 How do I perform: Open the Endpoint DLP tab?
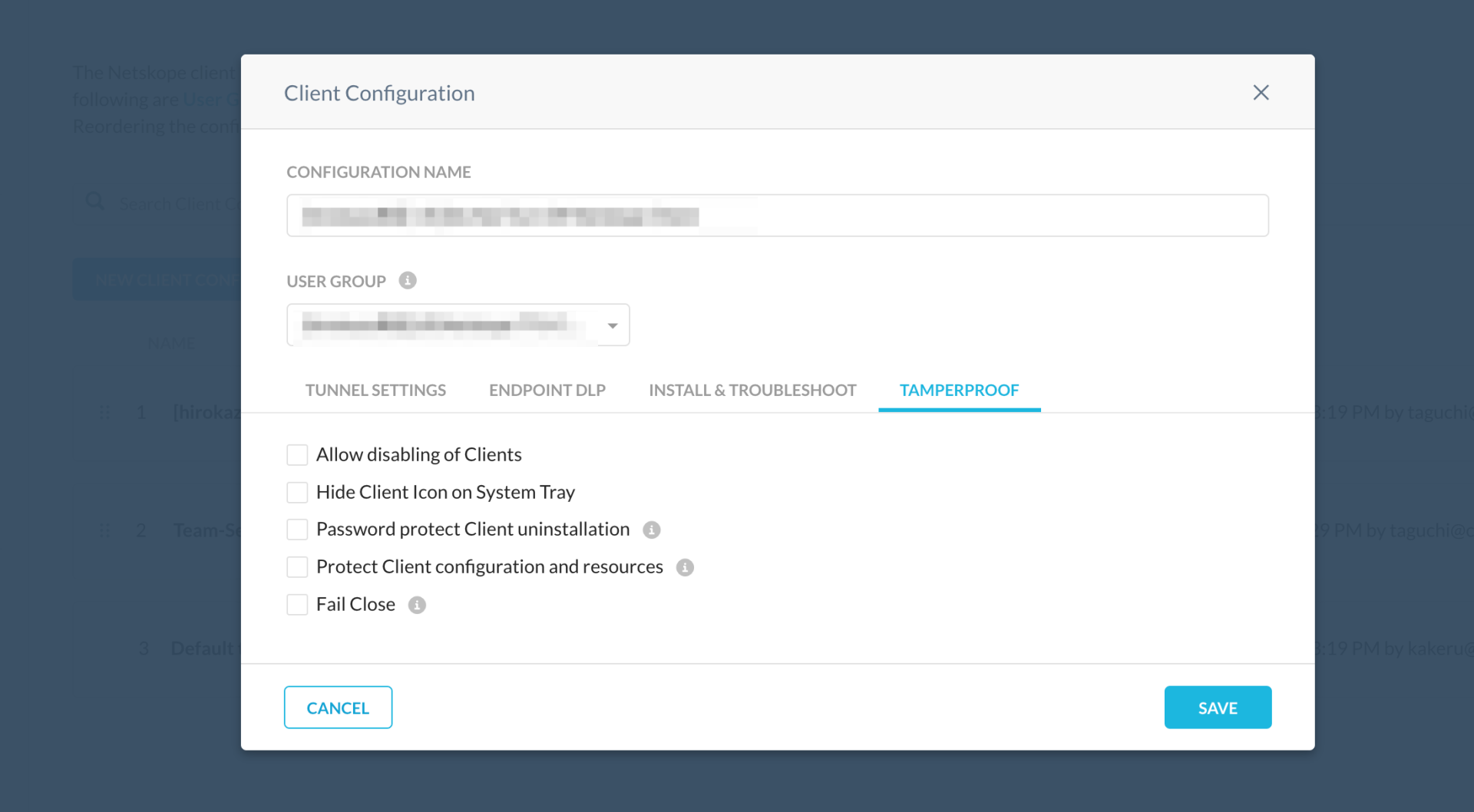[547, 390]
